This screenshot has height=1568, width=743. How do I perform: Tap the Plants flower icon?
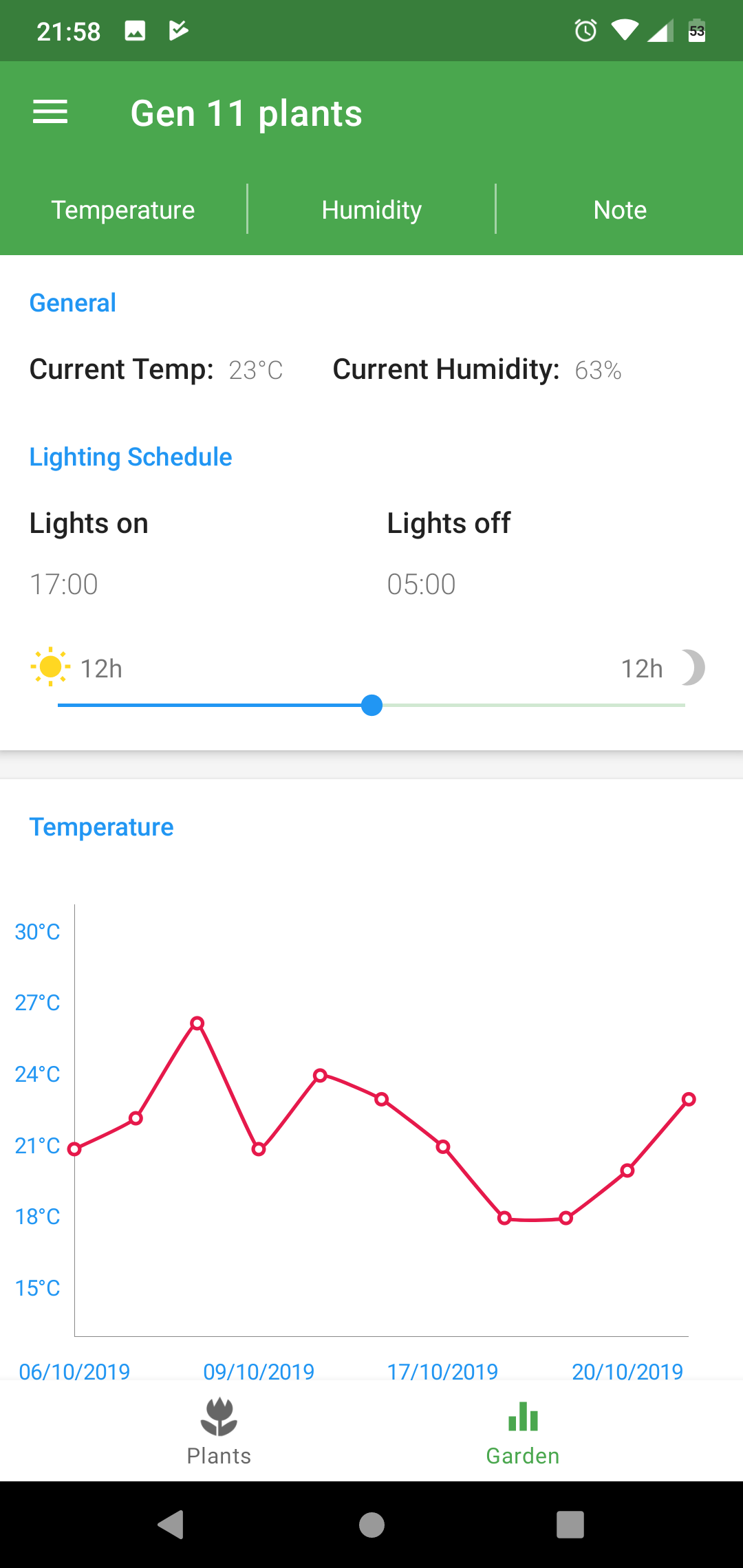(x=219, y=1417)
